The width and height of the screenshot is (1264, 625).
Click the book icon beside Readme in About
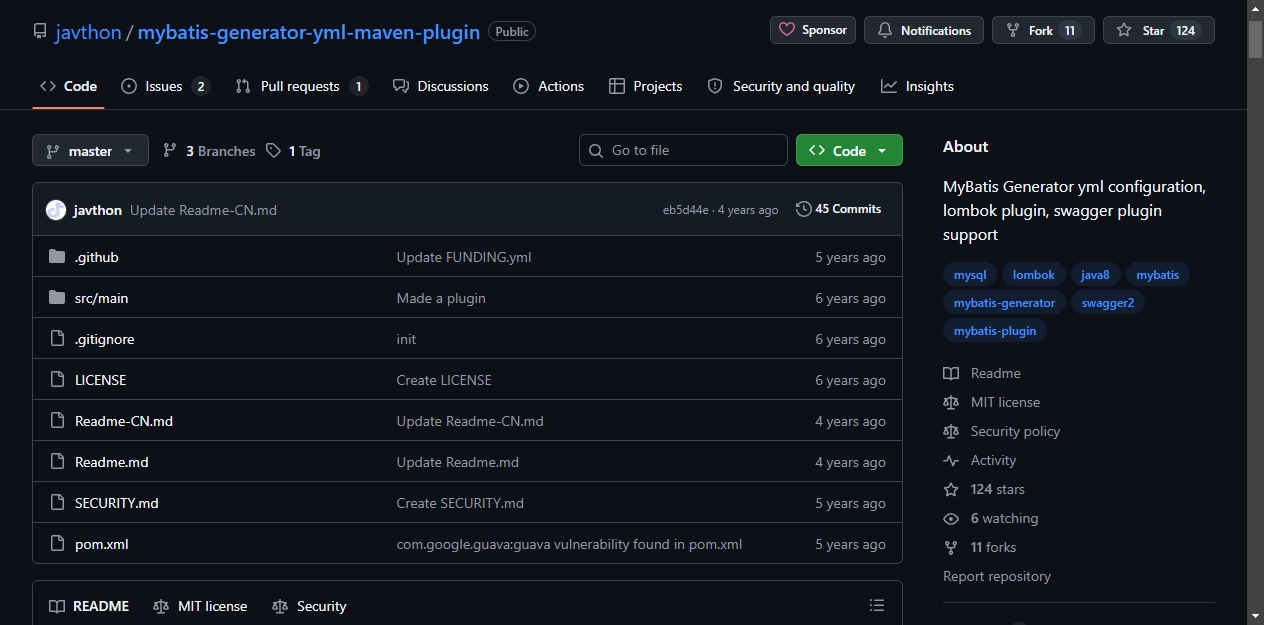[951, 373]
